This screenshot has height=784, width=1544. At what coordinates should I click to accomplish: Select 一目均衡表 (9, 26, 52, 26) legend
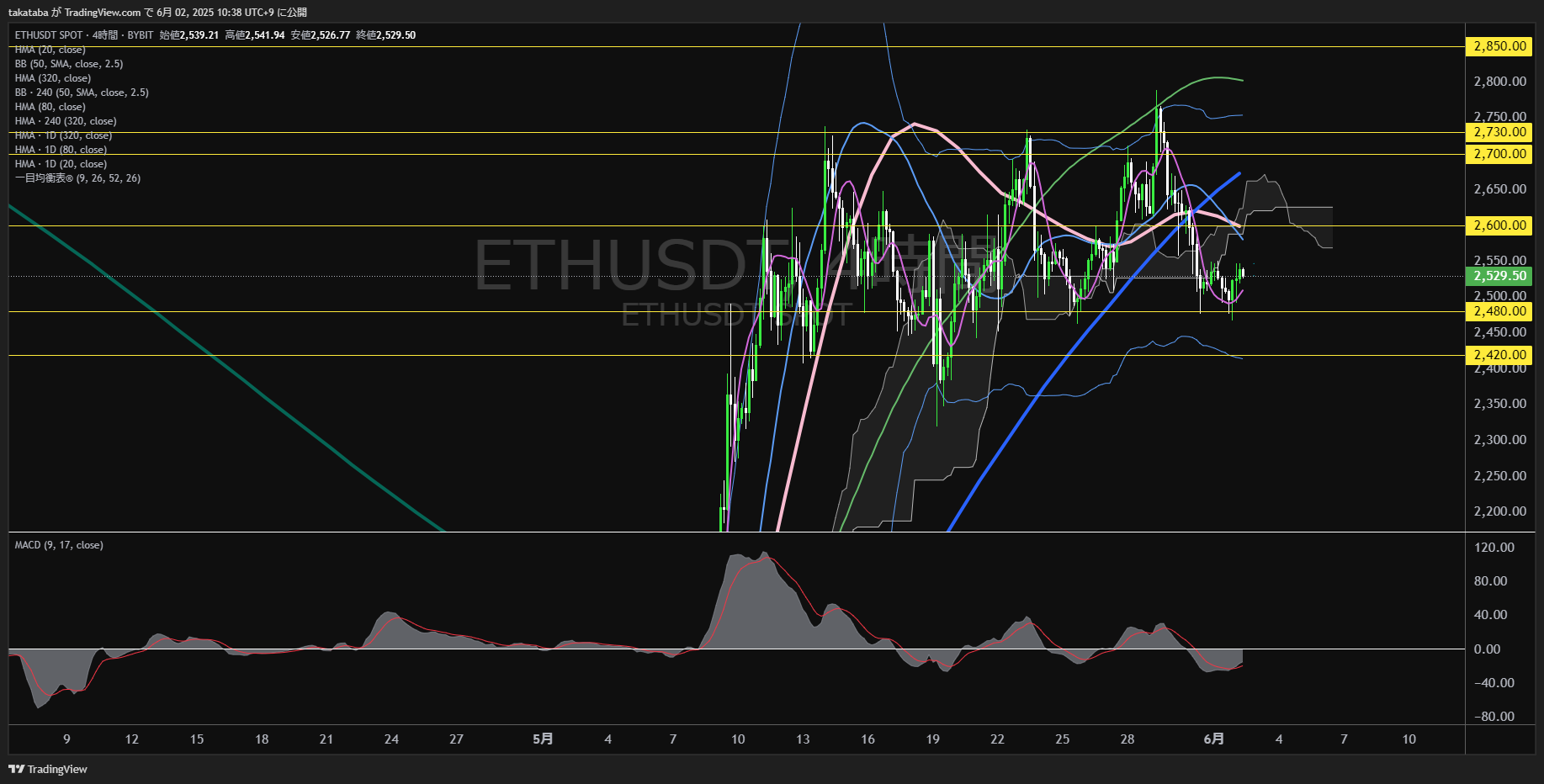tap(77, 178)
